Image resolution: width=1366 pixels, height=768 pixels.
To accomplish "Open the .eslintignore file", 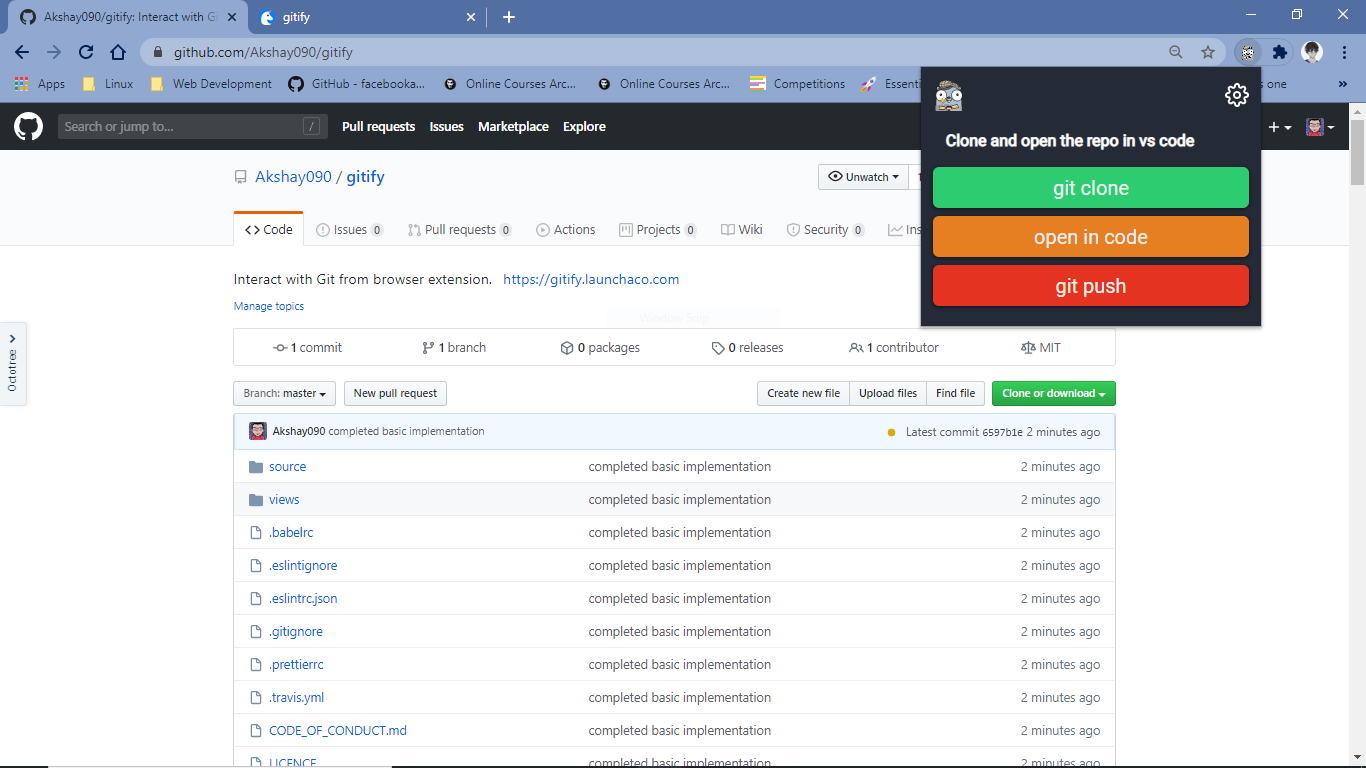I will 303,565.
